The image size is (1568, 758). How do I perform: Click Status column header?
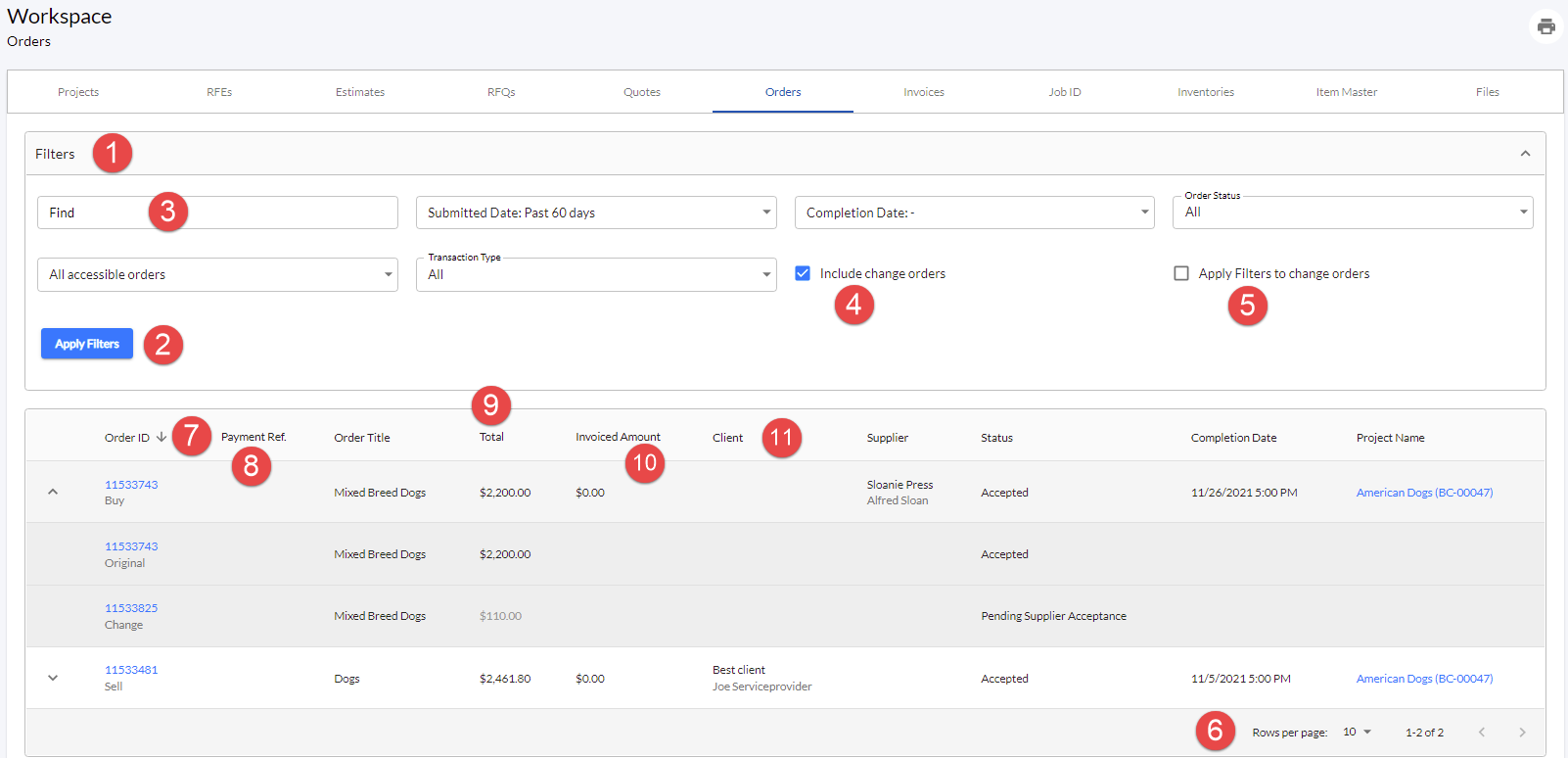coord(996,438)
